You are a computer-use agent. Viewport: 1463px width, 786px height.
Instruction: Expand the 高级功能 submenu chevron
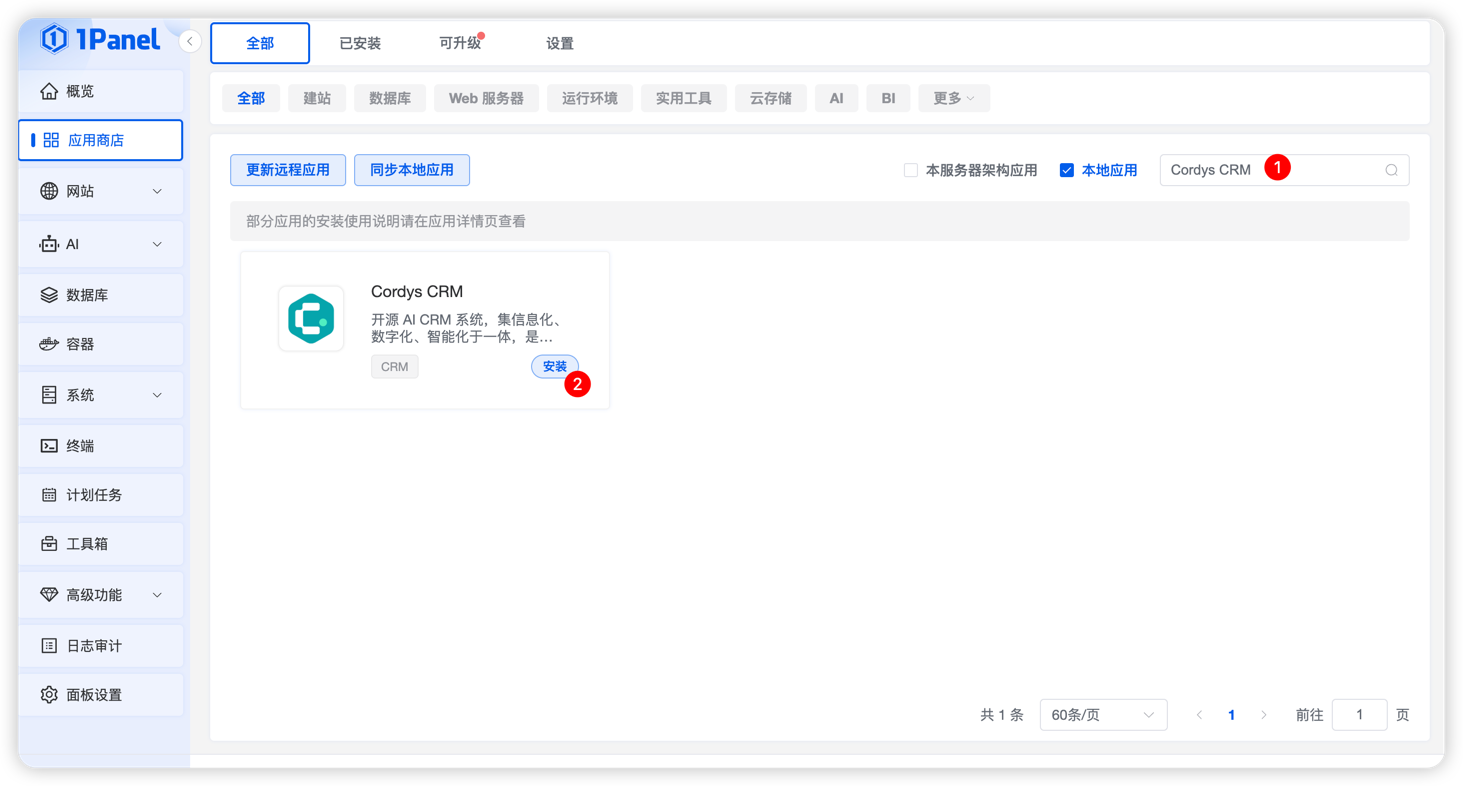tap(157, 595)
